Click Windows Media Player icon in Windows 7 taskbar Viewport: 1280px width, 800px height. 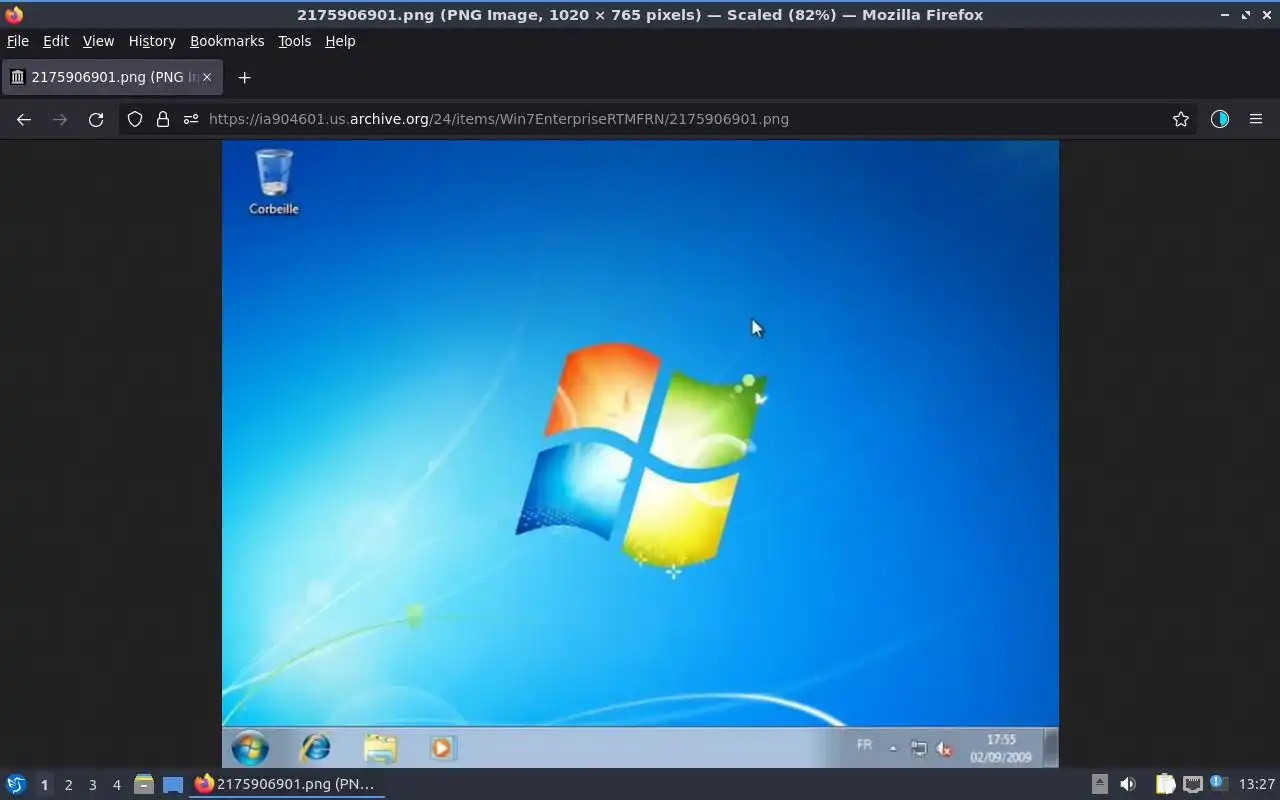click(x=442, y=748)
